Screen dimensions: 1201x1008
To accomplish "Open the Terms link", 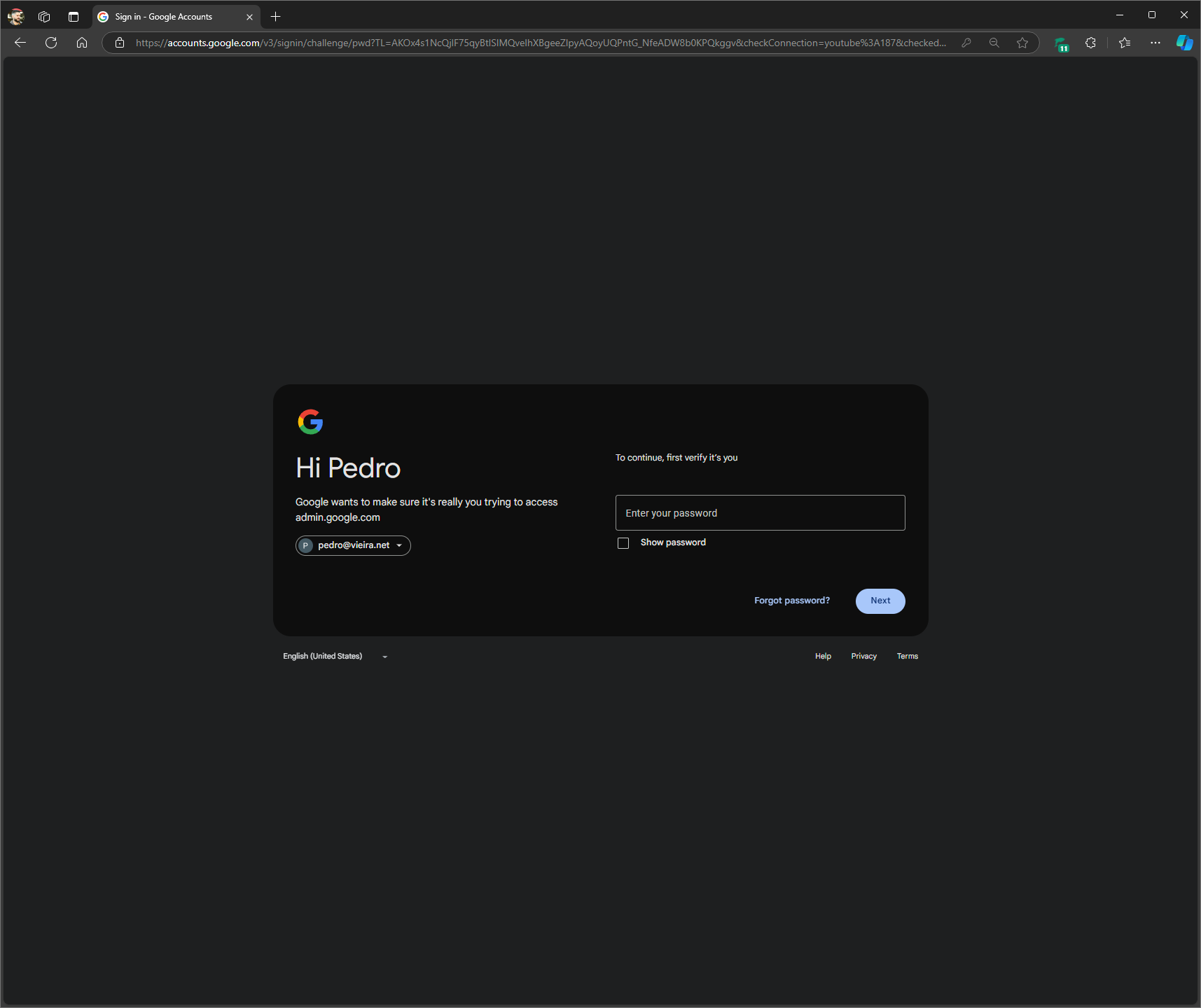I will (x=907, y=657).
